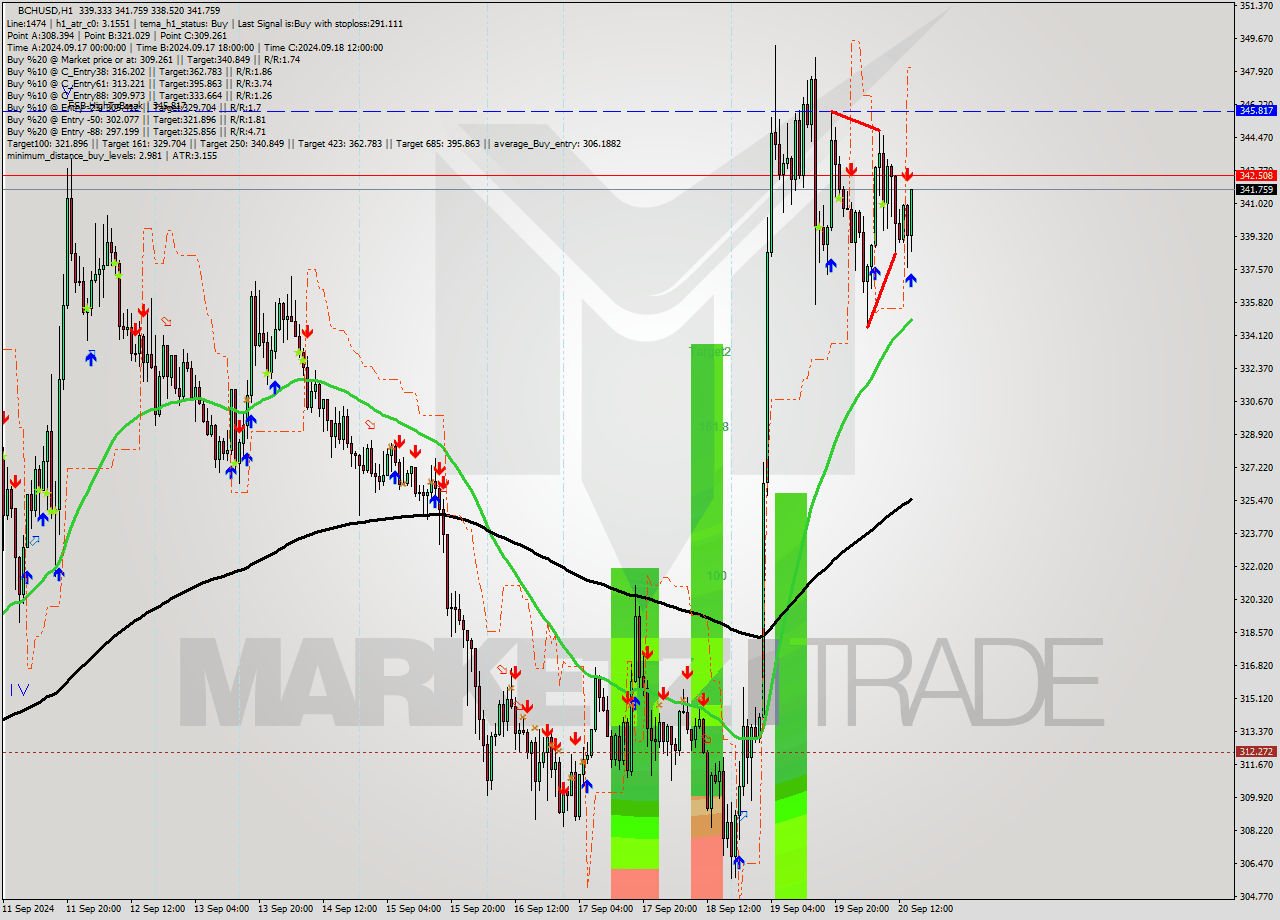
Task: Click the 'Buy %20 @ Entry -50: 302.077' line
Action: click(136, 119)
